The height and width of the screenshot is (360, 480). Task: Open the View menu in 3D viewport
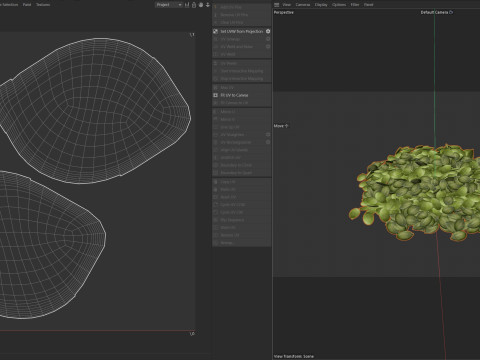[287, 5]
